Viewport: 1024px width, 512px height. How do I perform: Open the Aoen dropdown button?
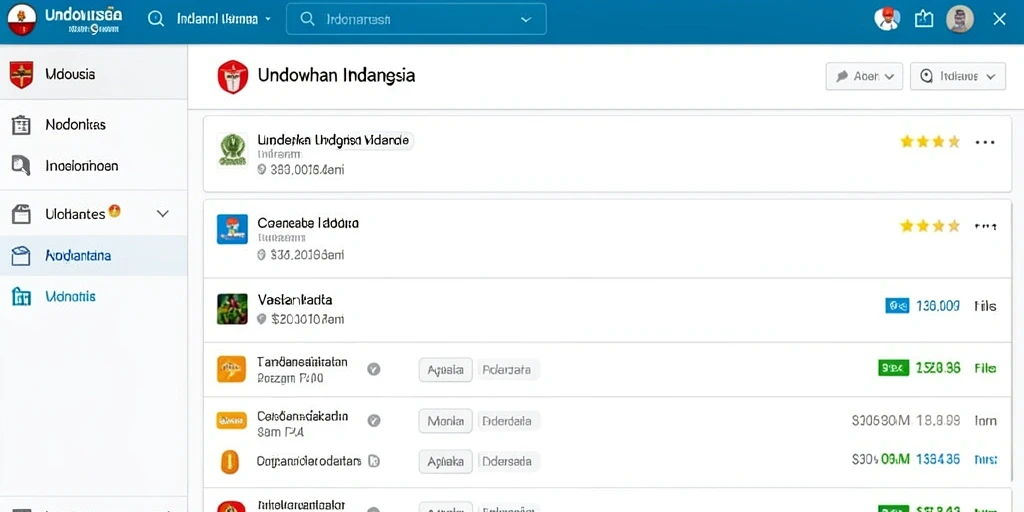864,76
